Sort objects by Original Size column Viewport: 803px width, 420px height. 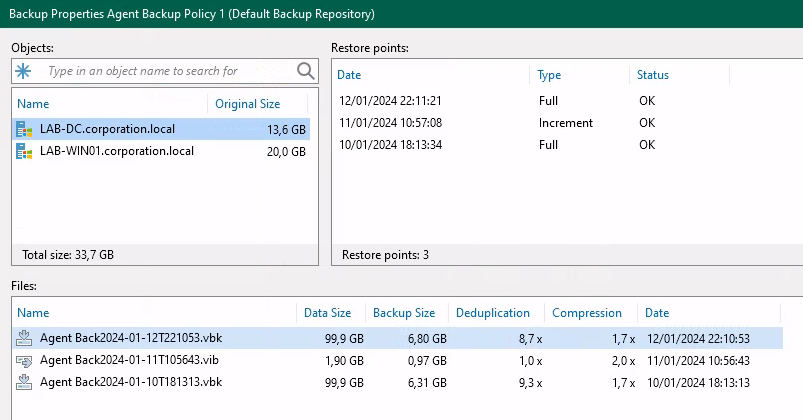coord(247,104)
